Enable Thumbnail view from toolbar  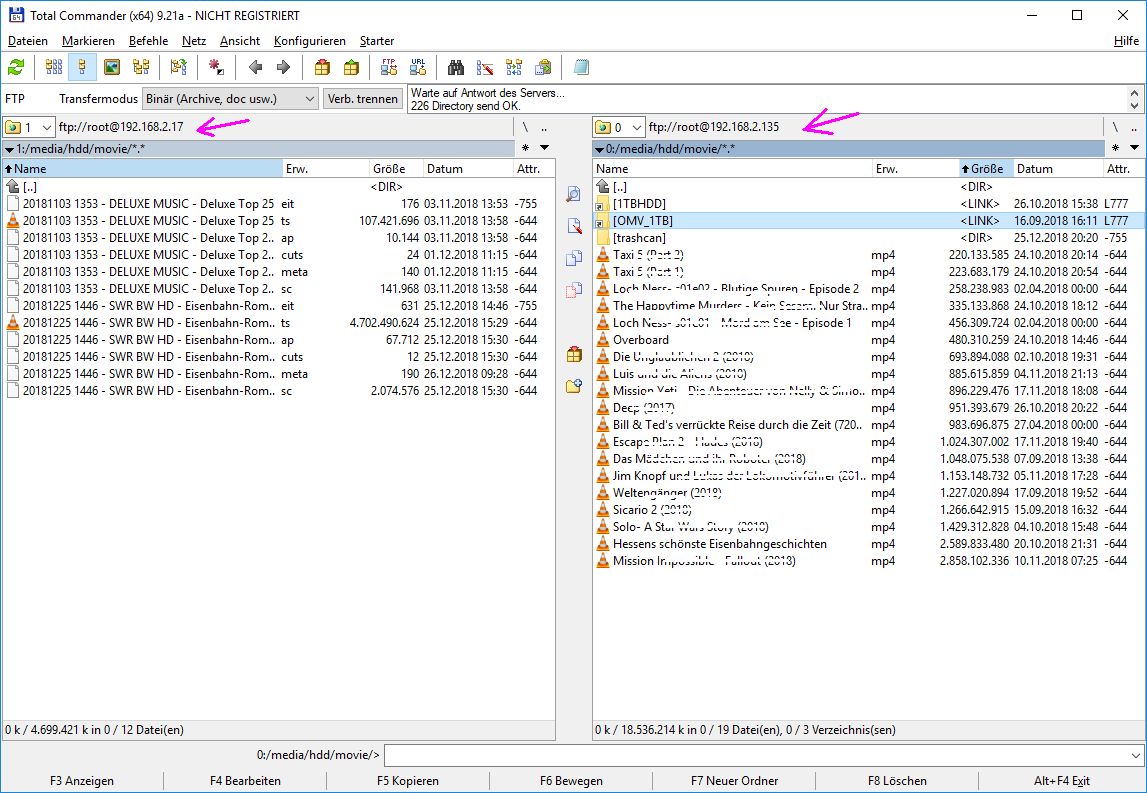(x=111, y=67)
